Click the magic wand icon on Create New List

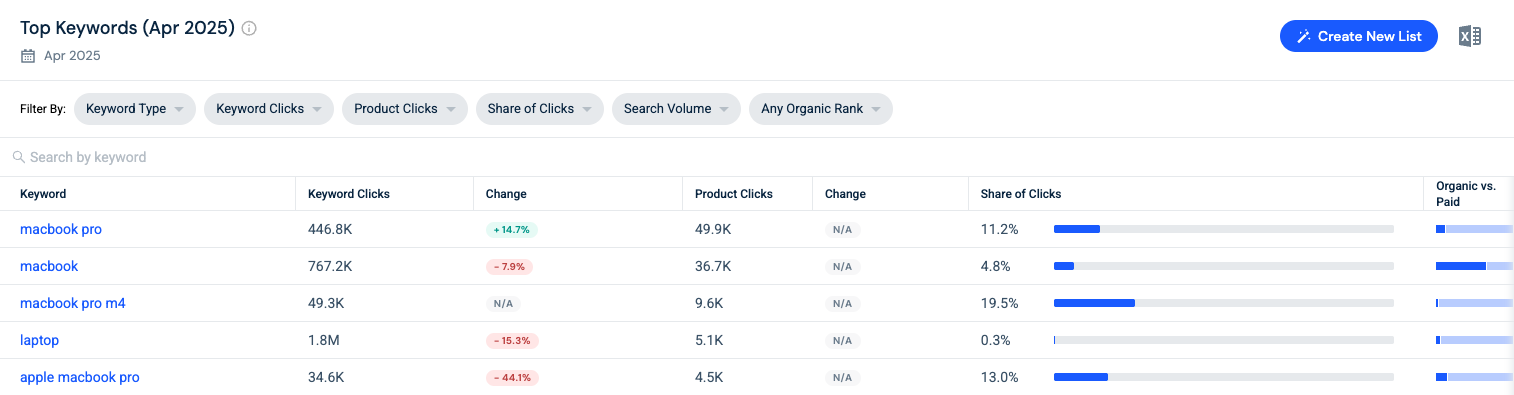click(1304, 36)
